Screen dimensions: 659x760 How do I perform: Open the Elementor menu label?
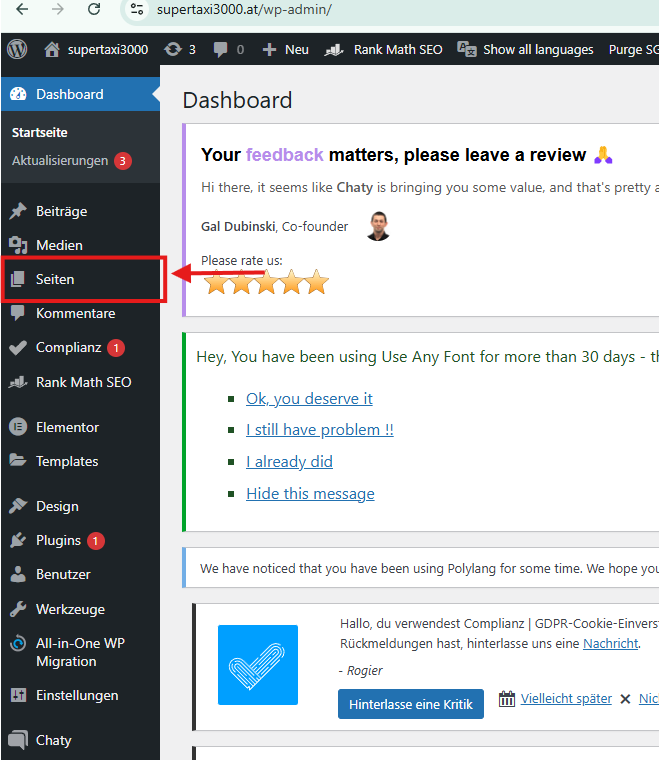(x=67, y=427)
